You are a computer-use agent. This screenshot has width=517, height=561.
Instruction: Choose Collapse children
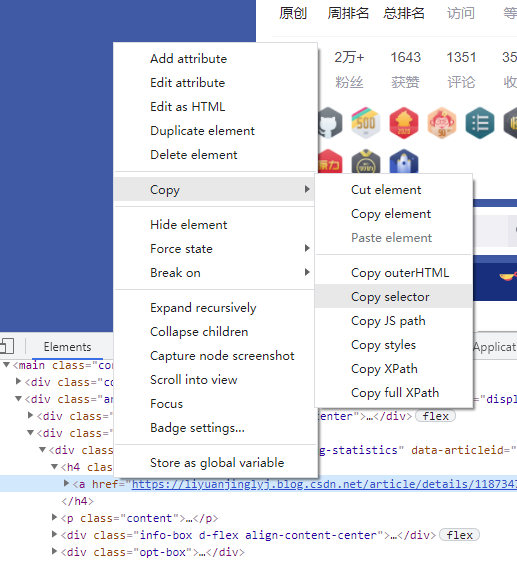pos(199,332)
